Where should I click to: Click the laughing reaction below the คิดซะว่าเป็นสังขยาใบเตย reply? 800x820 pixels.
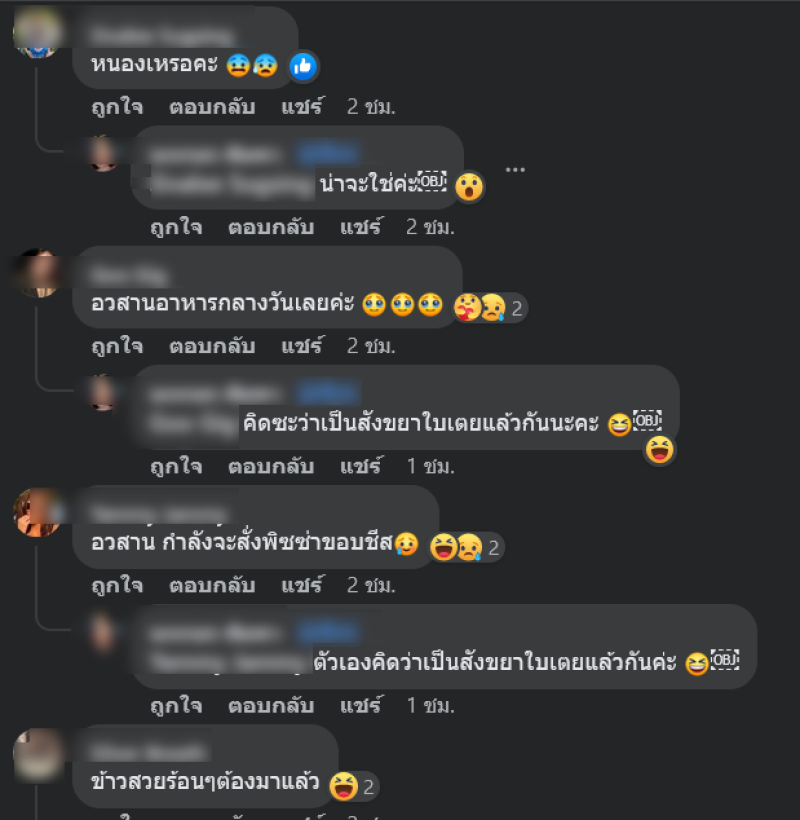(659, 450)
